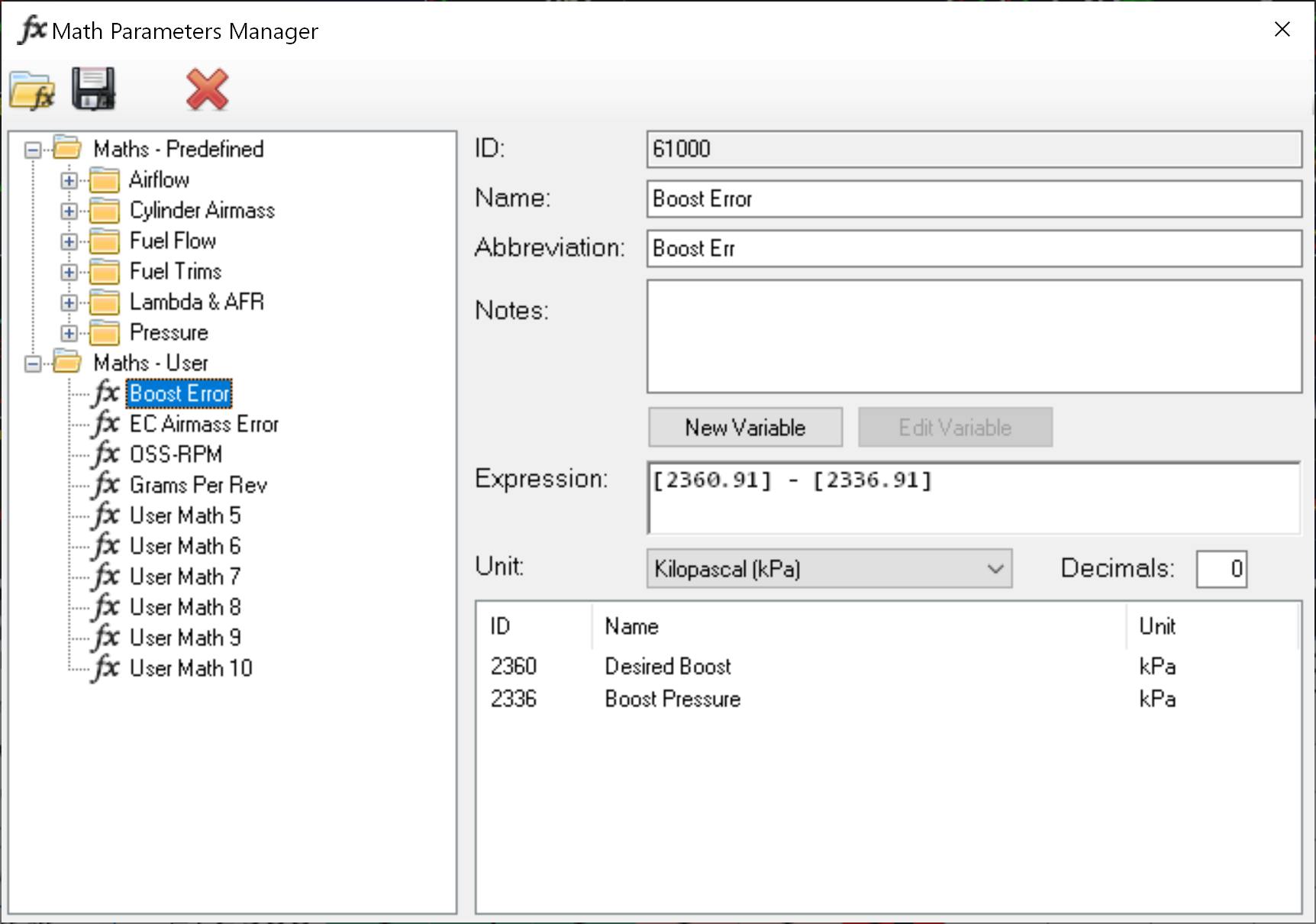The image size is (1316, 924).
Task: Select the Desired Boost variable row
Action: tap(667, 665)
